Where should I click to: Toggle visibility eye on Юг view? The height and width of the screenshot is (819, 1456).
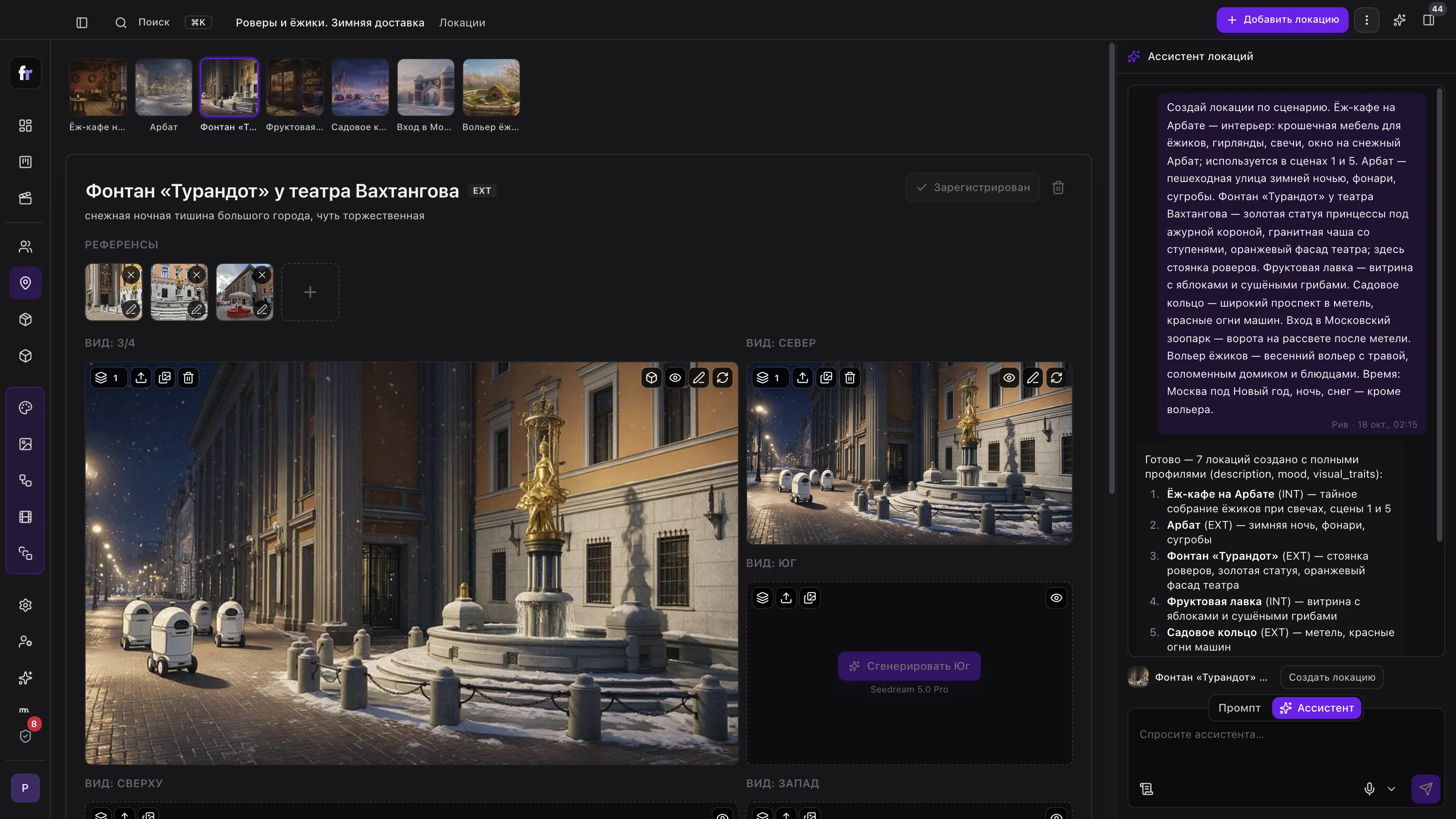coord(1057,598)
